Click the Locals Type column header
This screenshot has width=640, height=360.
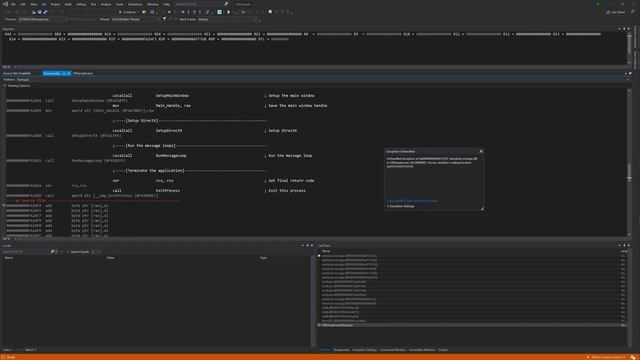[x=264, y=258]
